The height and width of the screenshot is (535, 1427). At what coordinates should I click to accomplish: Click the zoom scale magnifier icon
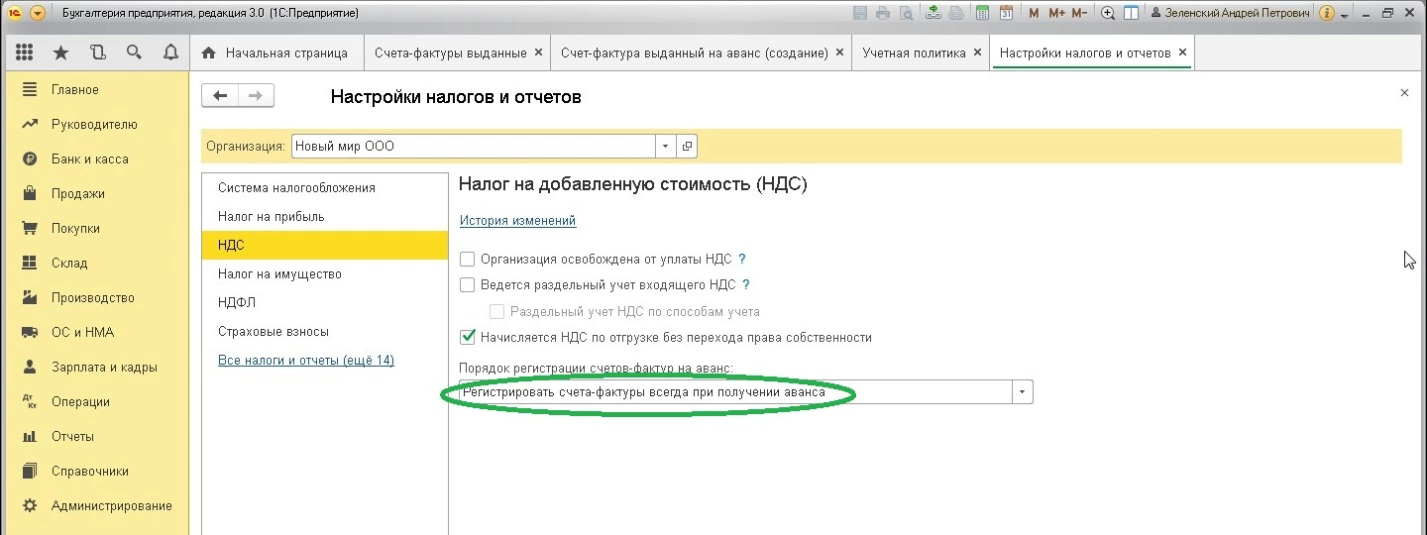(x=1108, y=14)
